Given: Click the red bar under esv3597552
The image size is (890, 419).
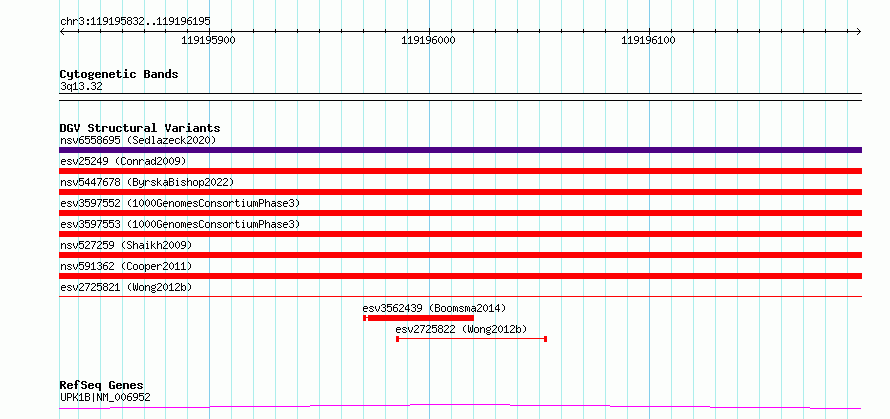Looking at the screenshot, I should click(460, 213).
